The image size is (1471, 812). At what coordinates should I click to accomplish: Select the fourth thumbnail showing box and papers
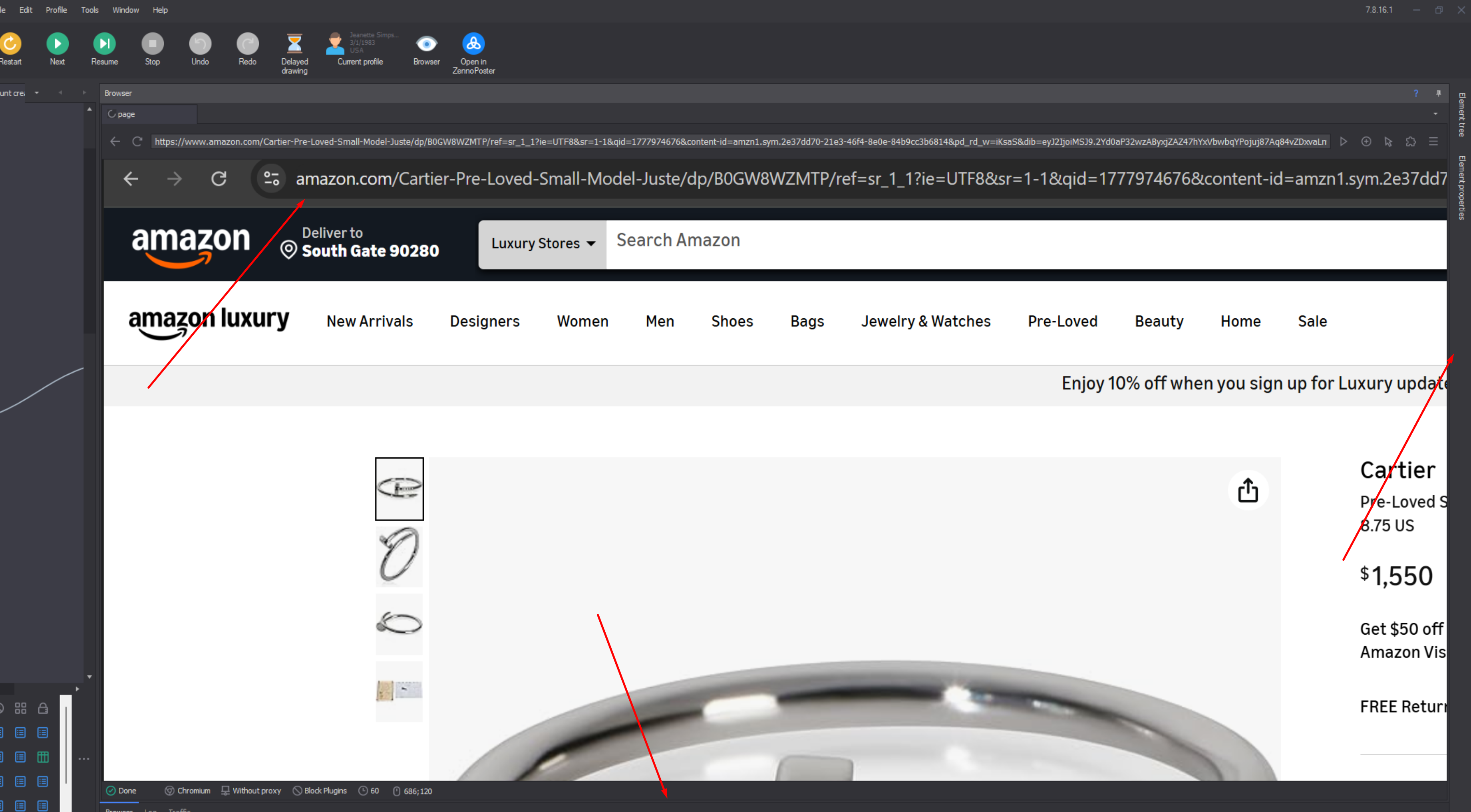pos(399,691)
